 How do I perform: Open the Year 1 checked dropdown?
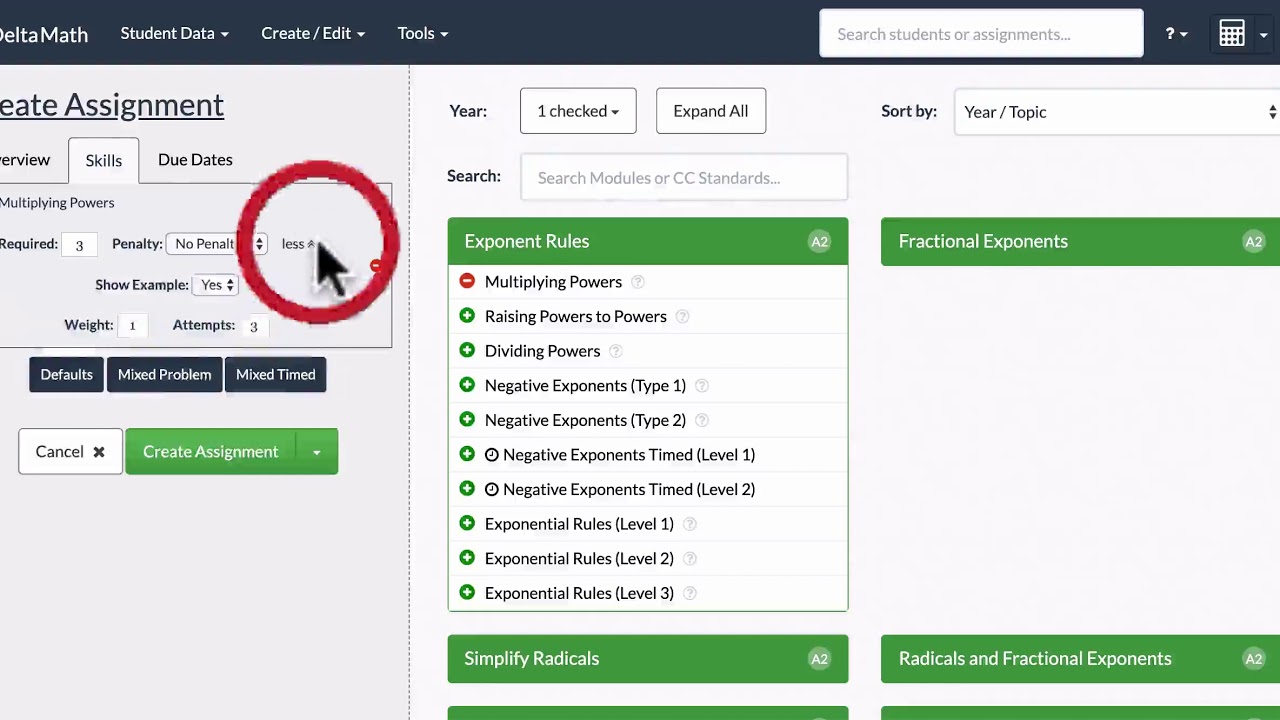(x=578, y=111)
